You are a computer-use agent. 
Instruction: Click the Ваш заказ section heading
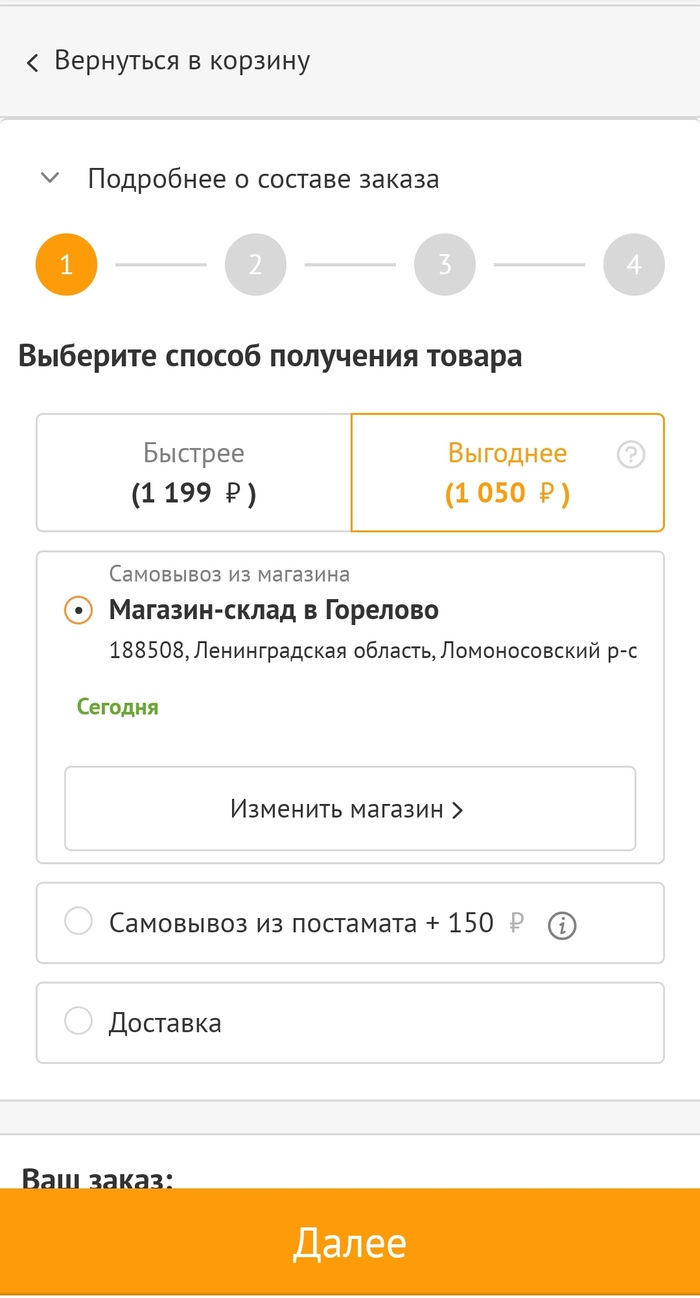[x=98, y=1177]
